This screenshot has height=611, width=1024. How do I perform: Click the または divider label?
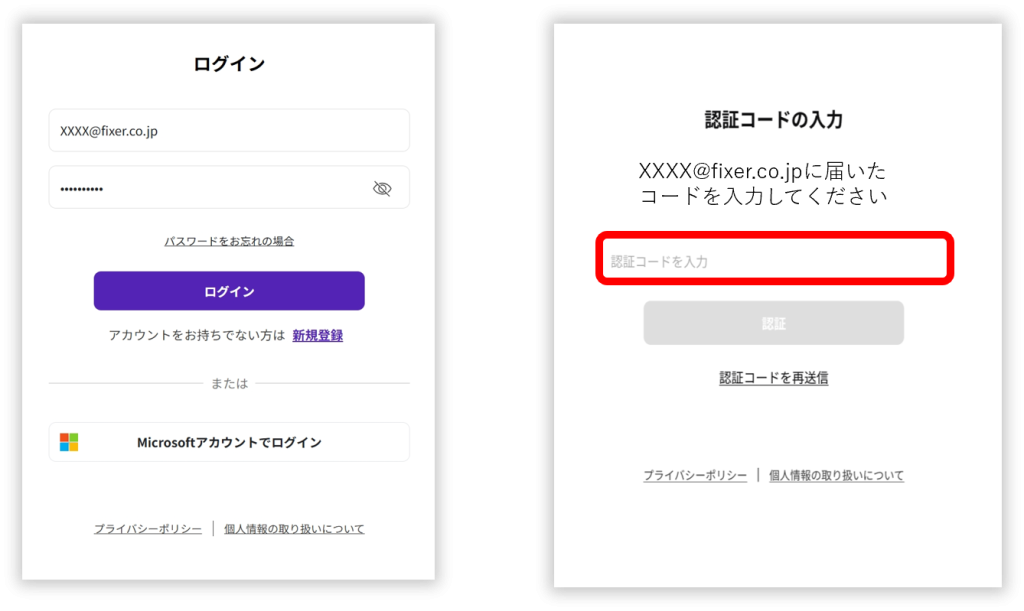[229, 384]
